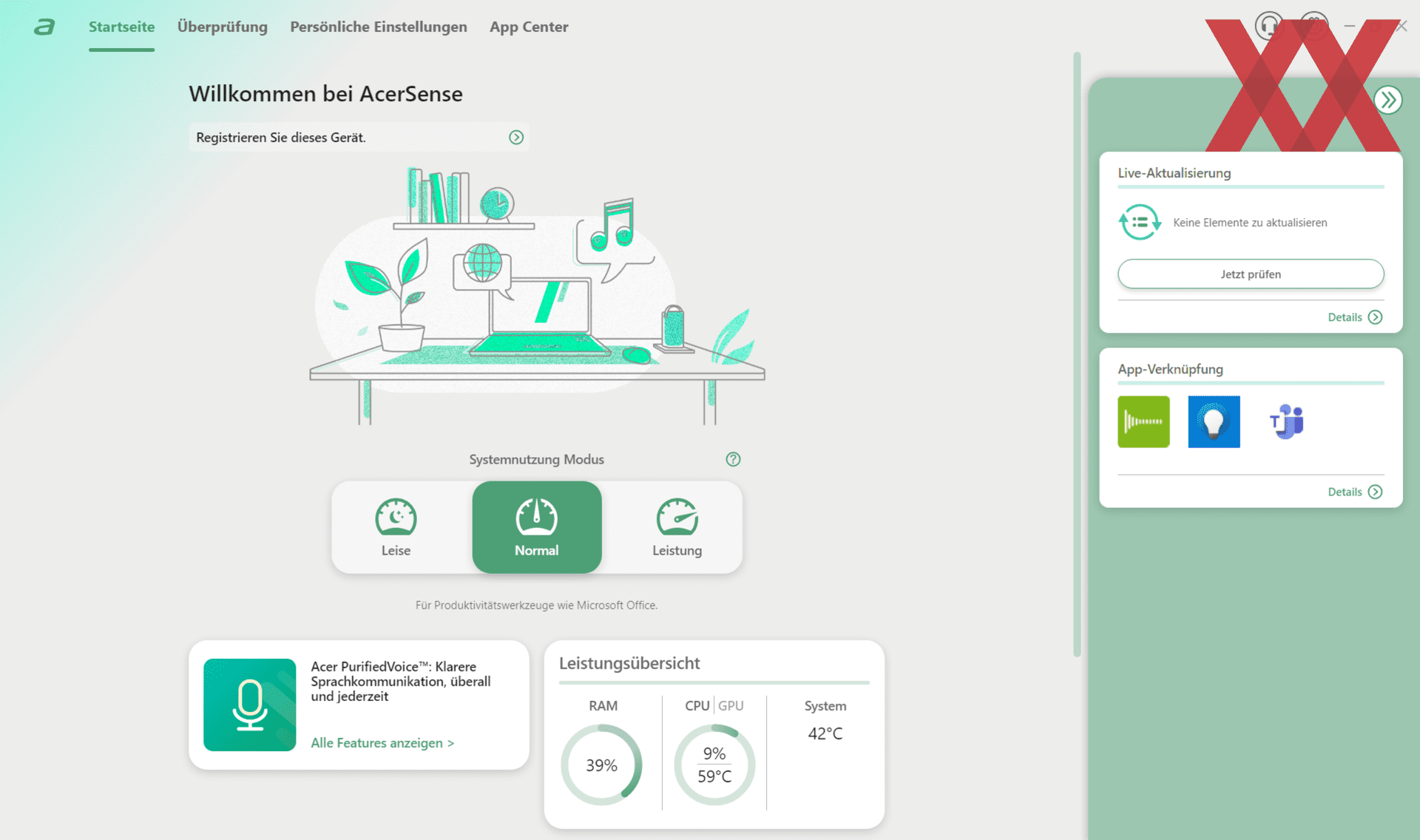Click the Live-Aktualisierung refresh icon

point(1140,222)
